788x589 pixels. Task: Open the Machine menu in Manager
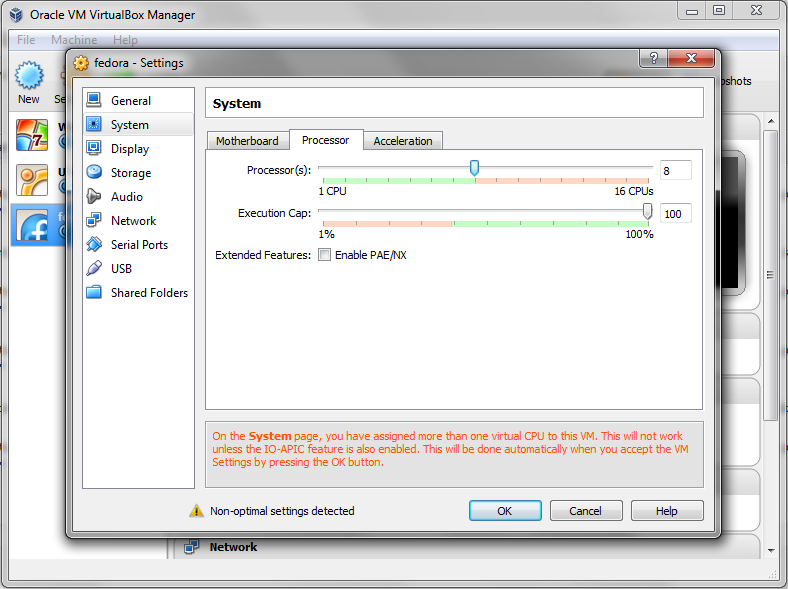click(74, 39)
